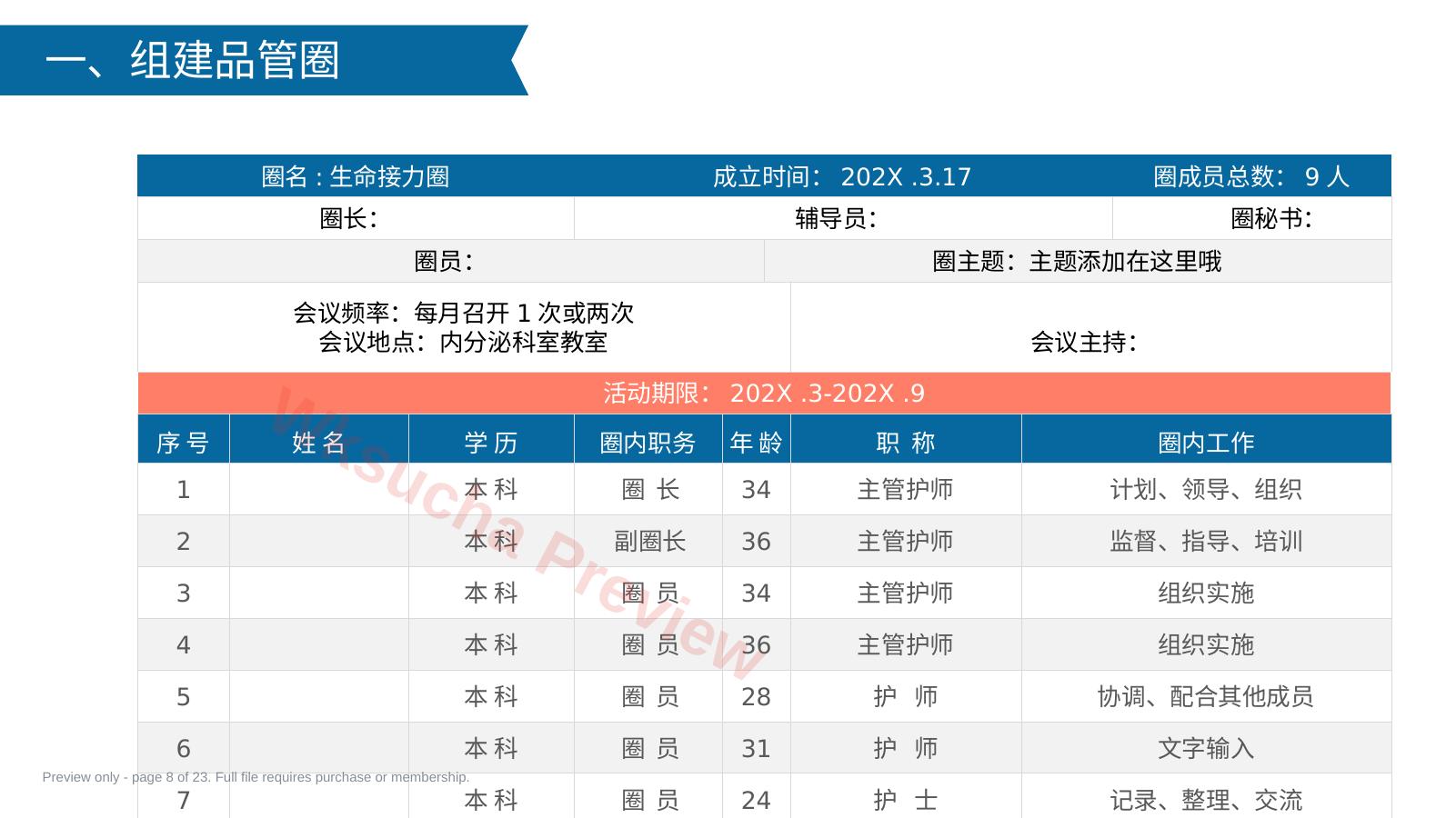Click the 圈长: cell

[x=356, y=218]
